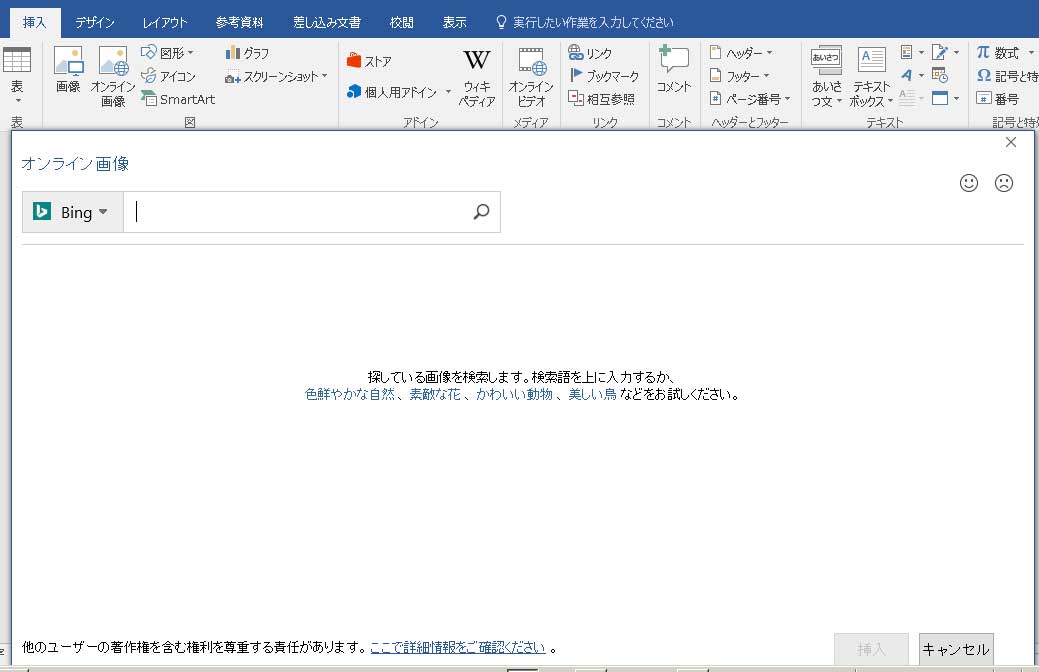This screenshot has width=1039, height=672.
Task: Click the 色鮮やかな自然 suggestion link
Action: coord(349,394)
